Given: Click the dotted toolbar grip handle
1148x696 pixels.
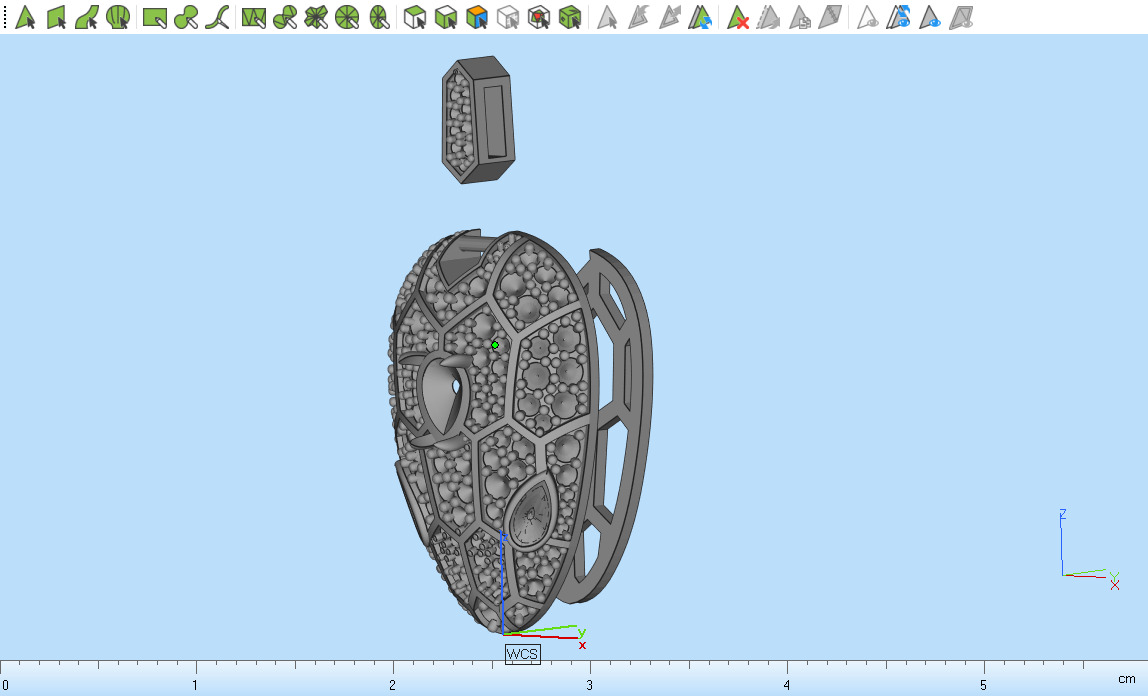Looking at the screenshot, I should pyautogui.click(x=4, y=16).
